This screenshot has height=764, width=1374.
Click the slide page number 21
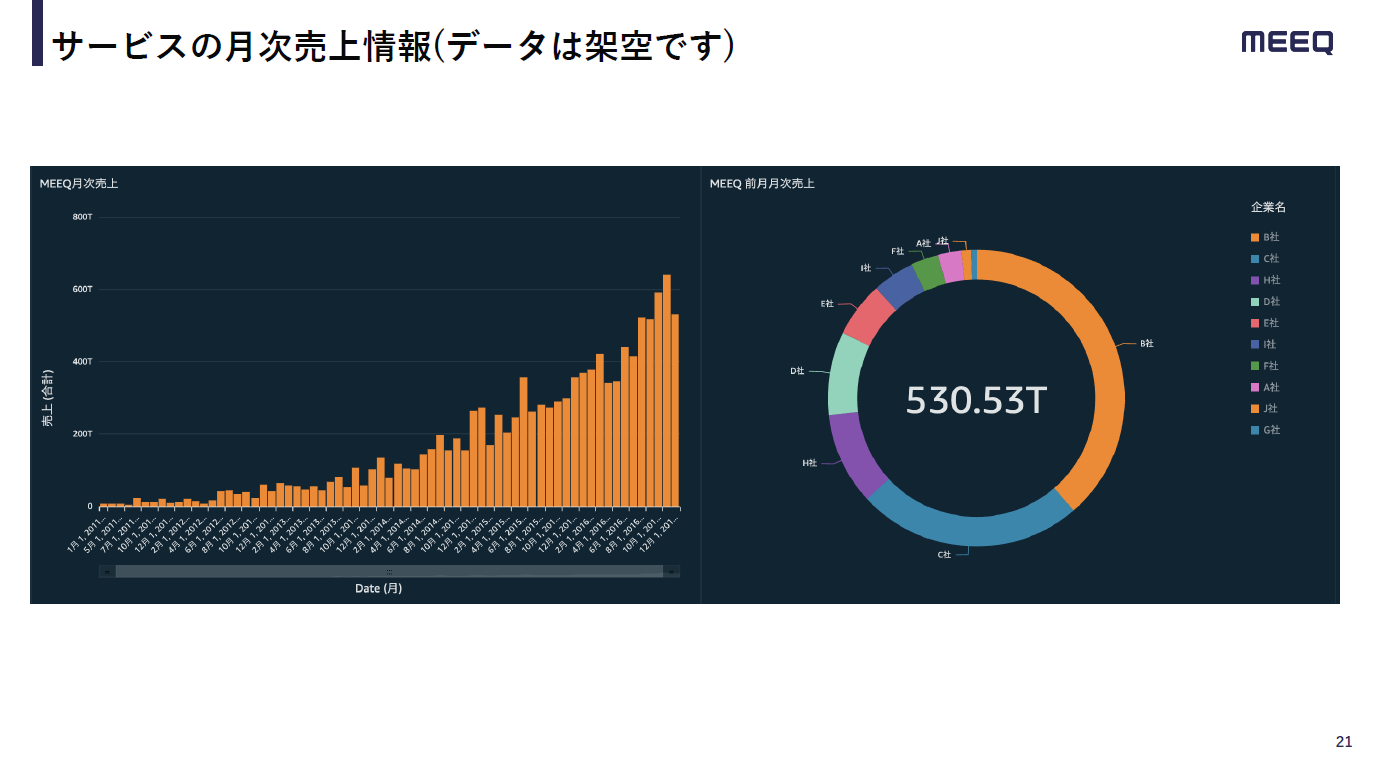[1344, 742]
